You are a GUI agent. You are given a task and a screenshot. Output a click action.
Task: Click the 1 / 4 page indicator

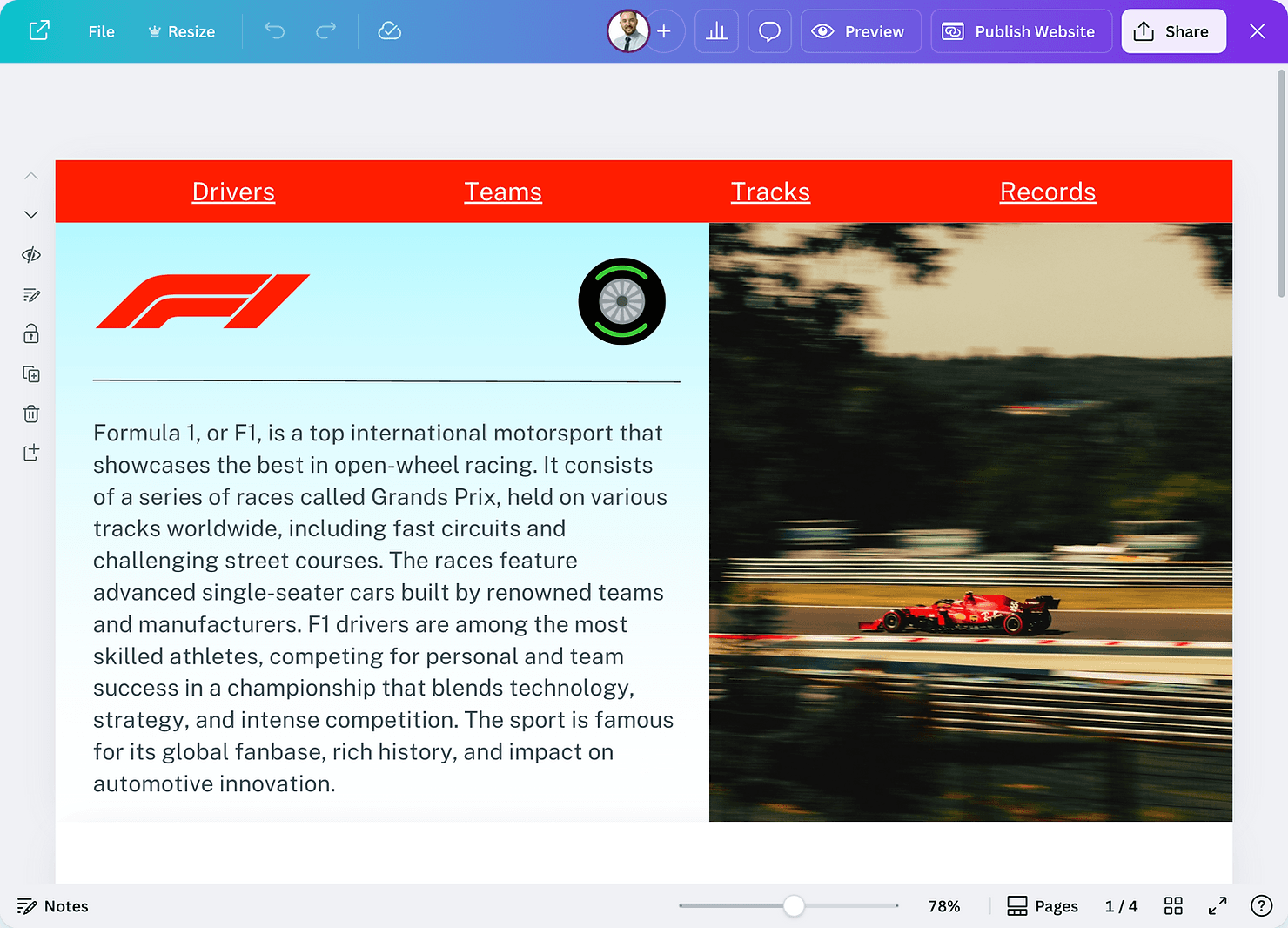coord(1121,906)
